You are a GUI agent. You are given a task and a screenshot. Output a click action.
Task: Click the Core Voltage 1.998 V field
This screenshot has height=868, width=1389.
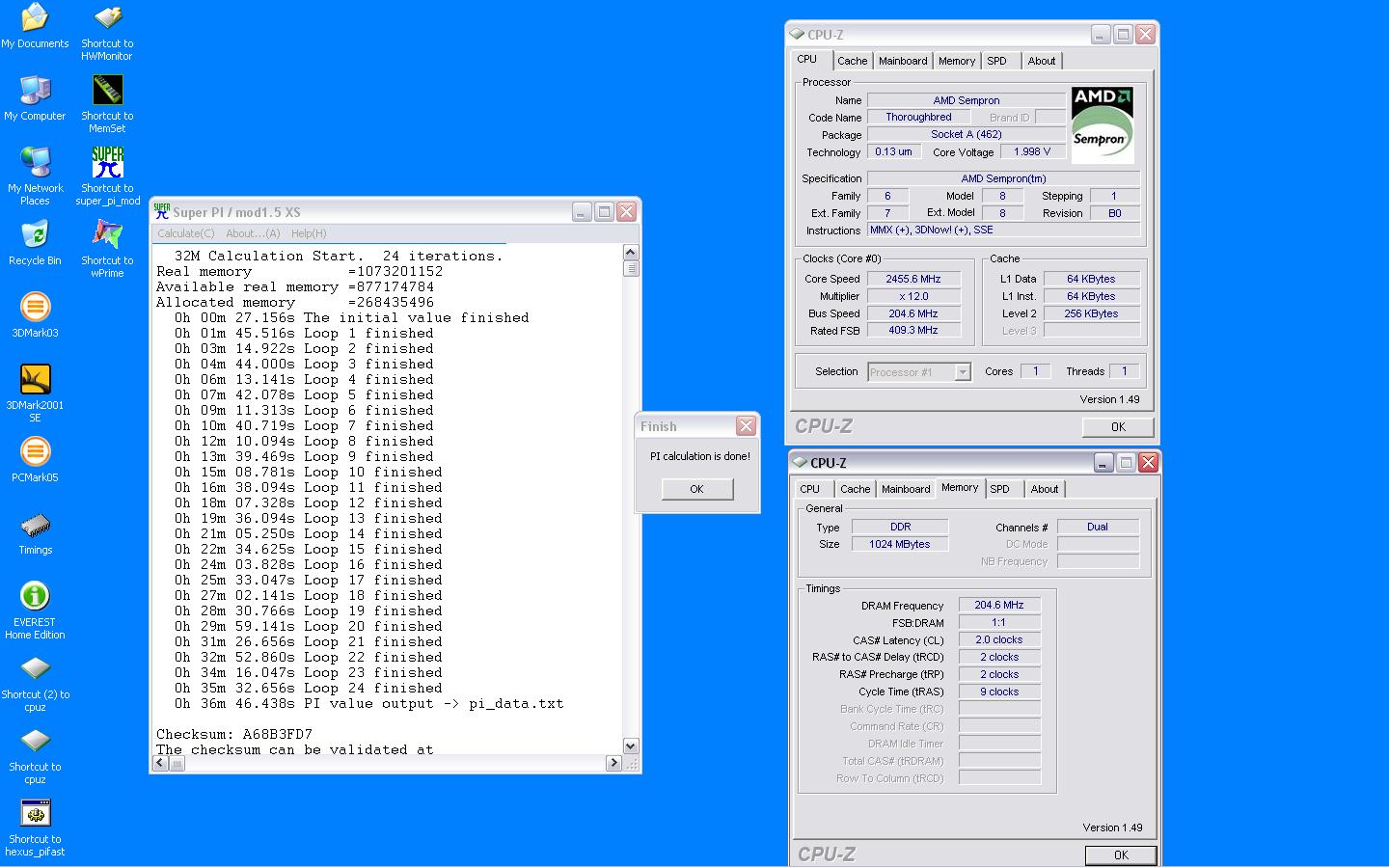[1032, 151]
